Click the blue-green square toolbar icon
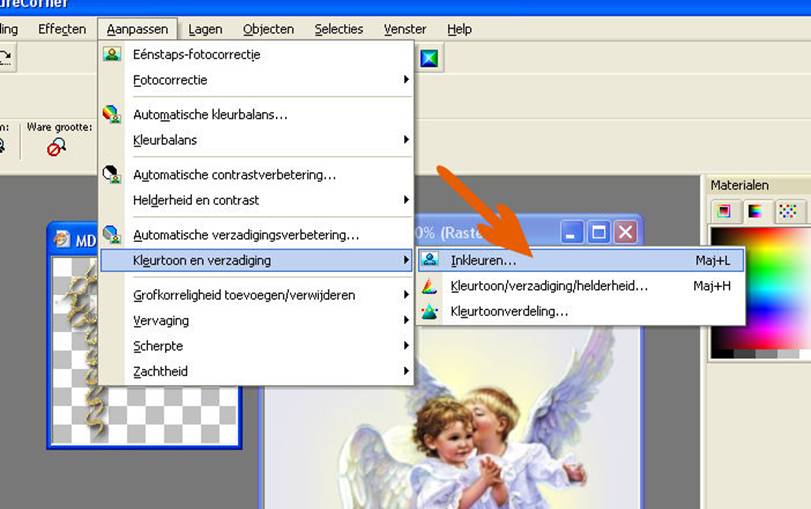Screen dimensions: 811x509 [x=429, y=58]
